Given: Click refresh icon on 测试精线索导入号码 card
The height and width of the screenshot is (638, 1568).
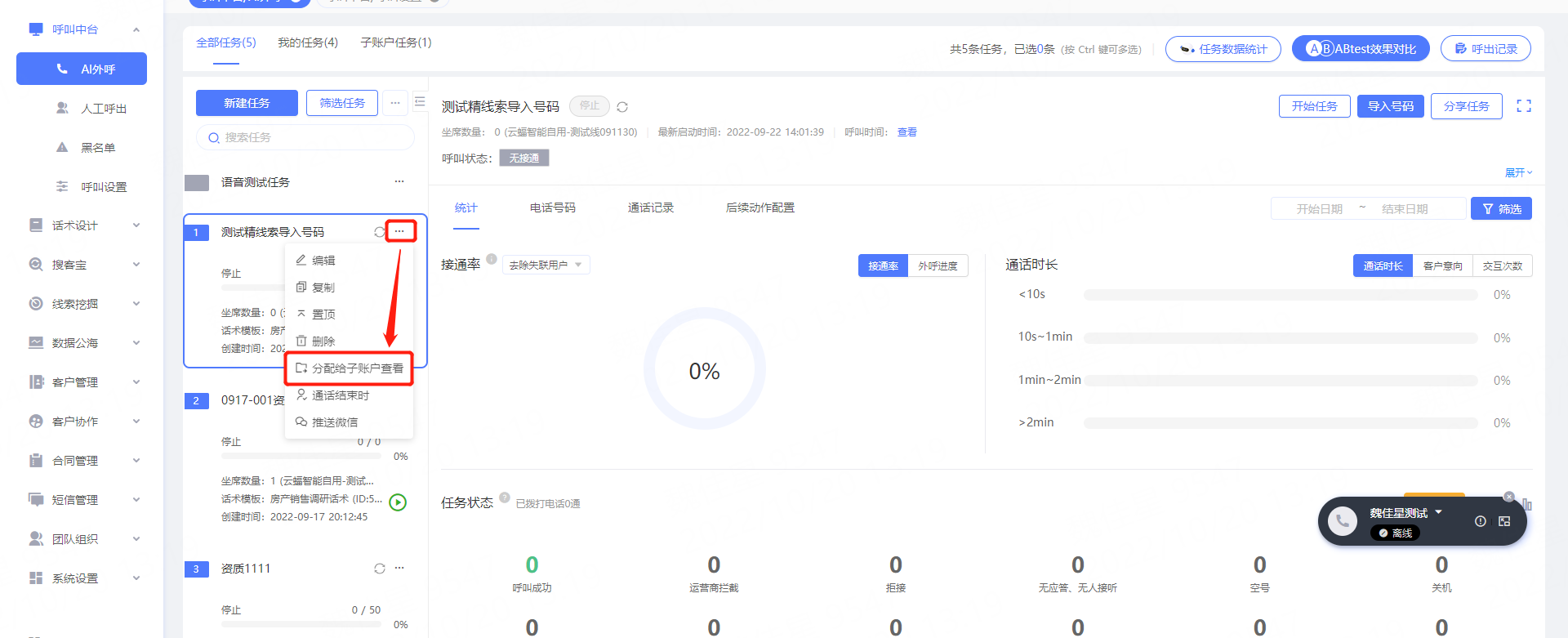Looking at the screenshot, I should [379, 232].
